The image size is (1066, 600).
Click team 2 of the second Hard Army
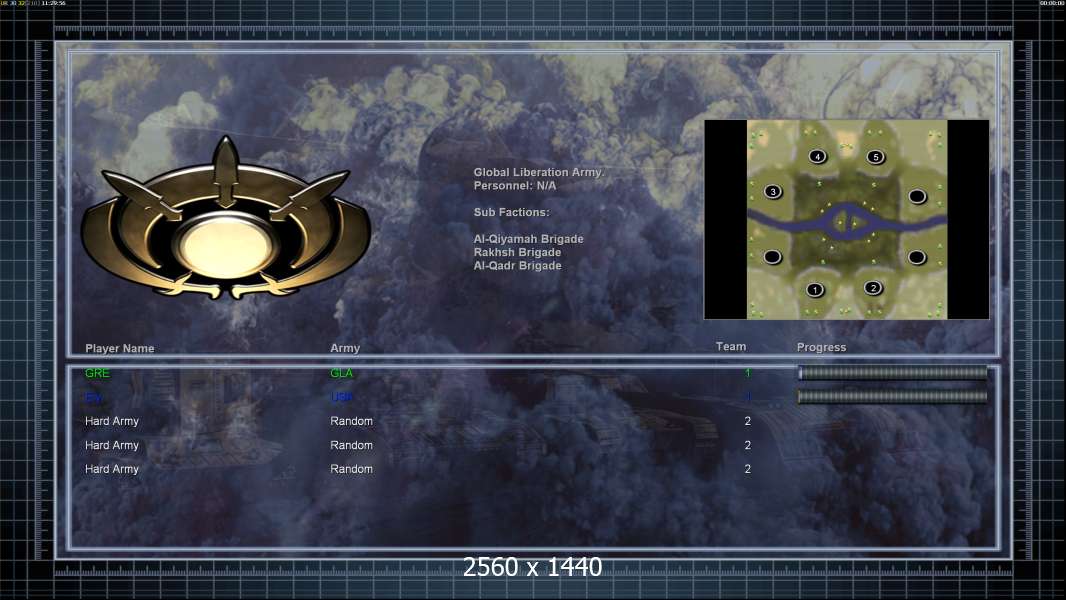click(x=748, y=445)
